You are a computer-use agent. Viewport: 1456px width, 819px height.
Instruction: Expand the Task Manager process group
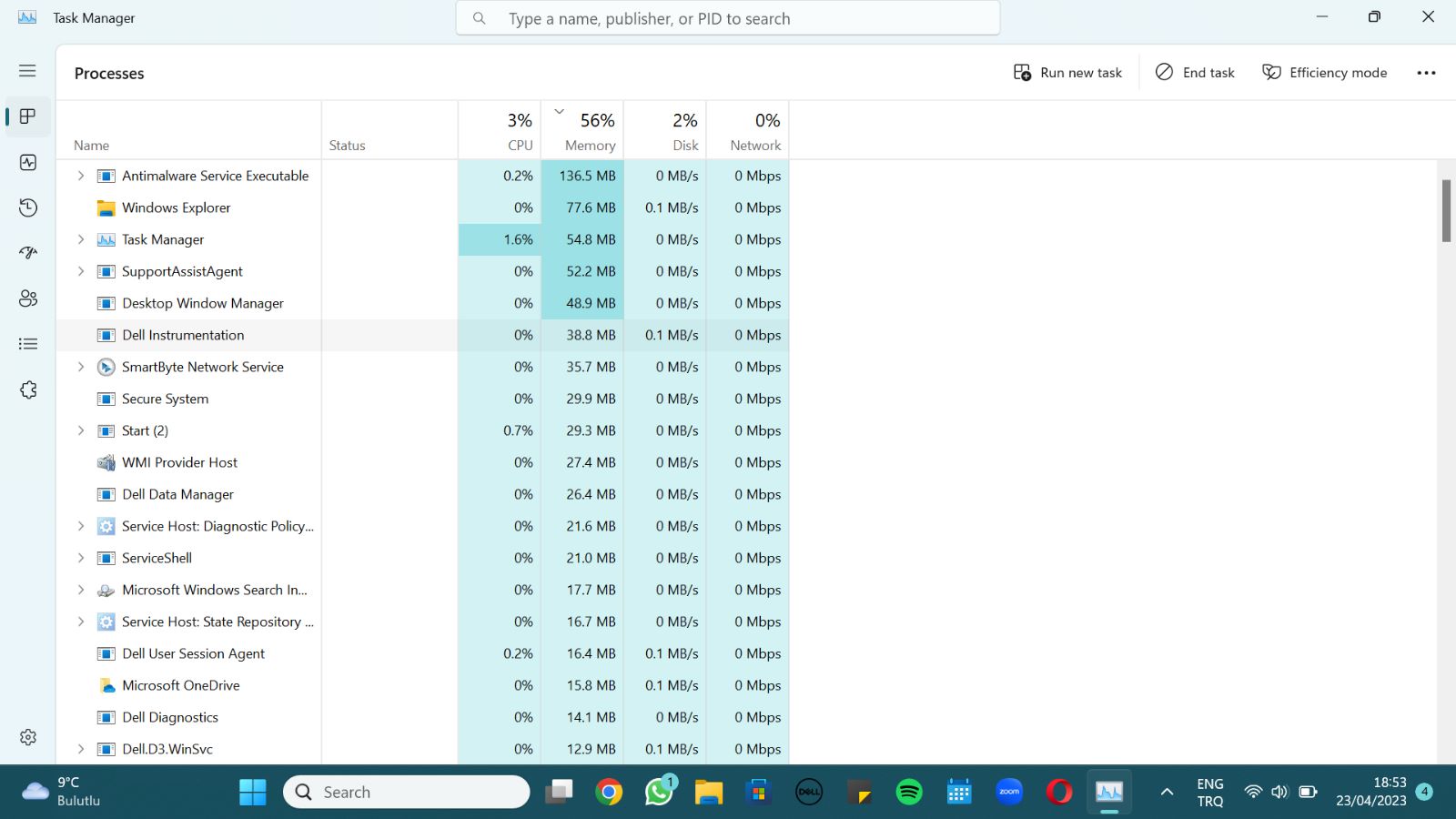point(81,239)
